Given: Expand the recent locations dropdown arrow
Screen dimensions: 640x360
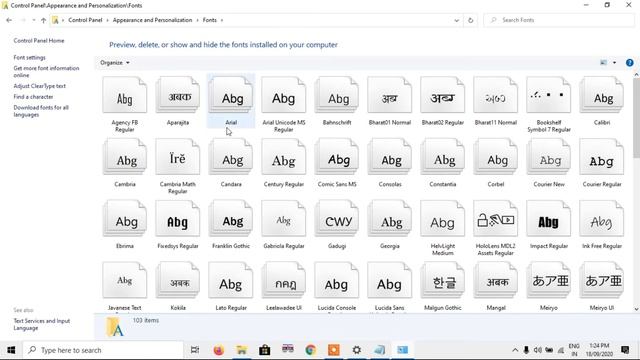Looking at the screenshot, I should [x=33, y=20].
